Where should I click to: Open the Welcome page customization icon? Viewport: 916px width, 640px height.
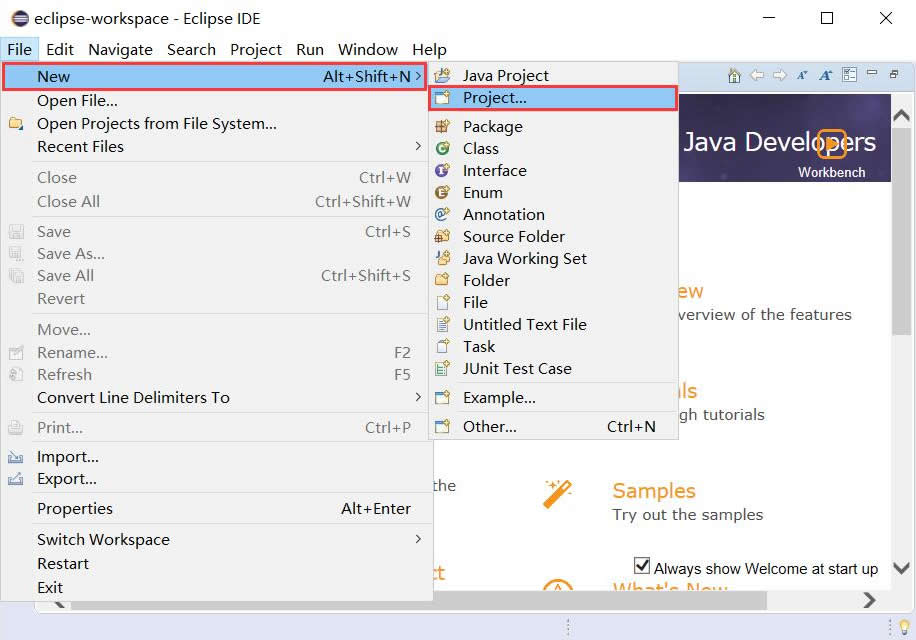851,74
